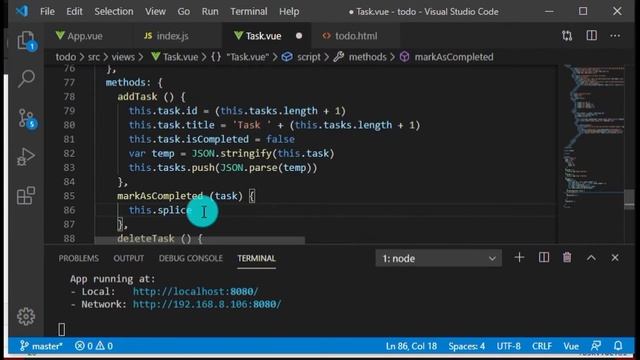Open the View menu
Viewport: 640px width, 360px height.
point(156,11)
